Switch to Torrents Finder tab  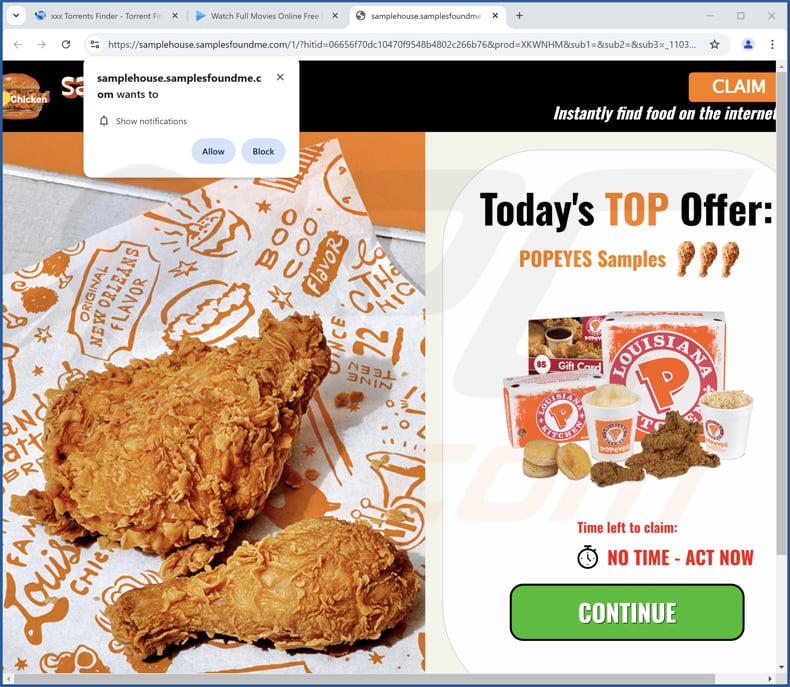(99, 16)
